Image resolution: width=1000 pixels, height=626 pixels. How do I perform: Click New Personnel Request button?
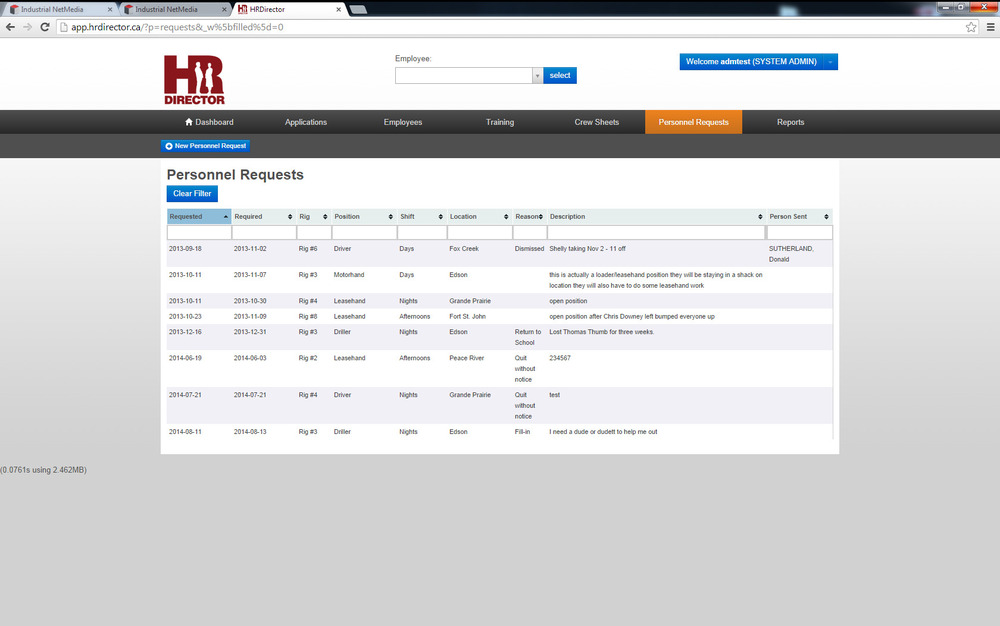point(205,146)
